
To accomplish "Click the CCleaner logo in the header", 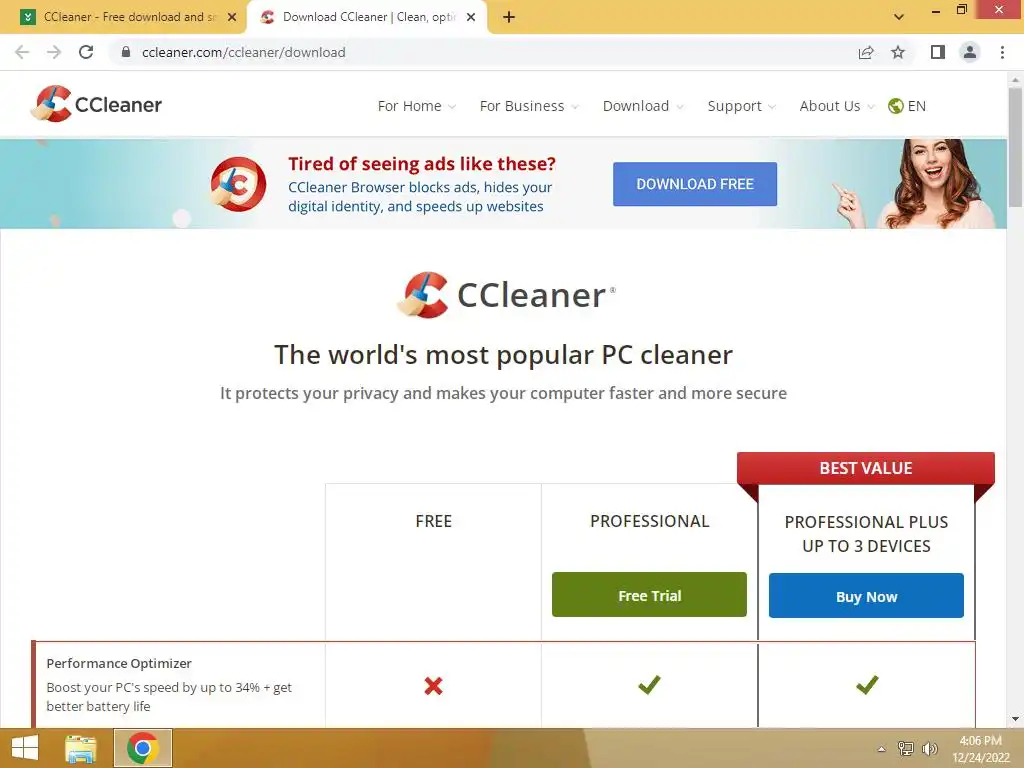I will (x=96, y=104).
